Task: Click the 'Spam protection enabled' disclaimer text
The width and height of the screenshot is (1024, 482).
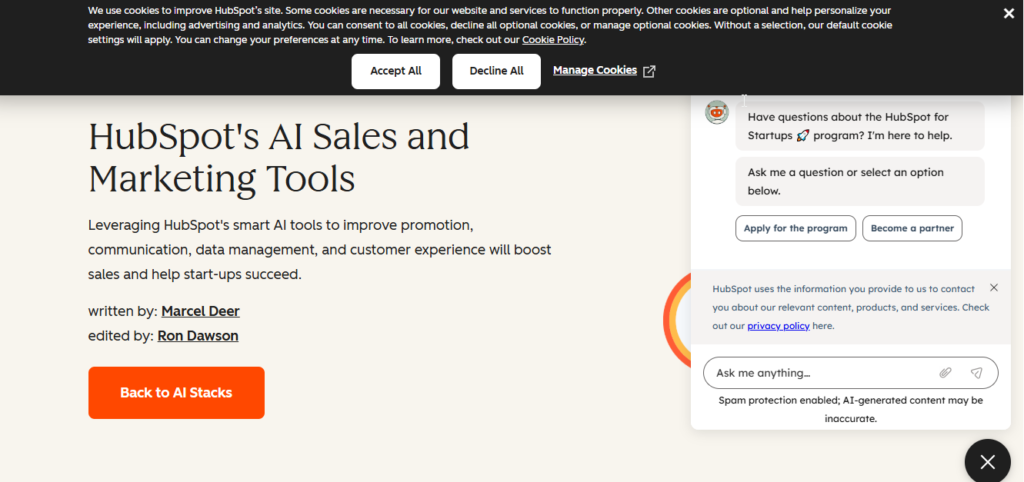Action: tap(850, 409)
